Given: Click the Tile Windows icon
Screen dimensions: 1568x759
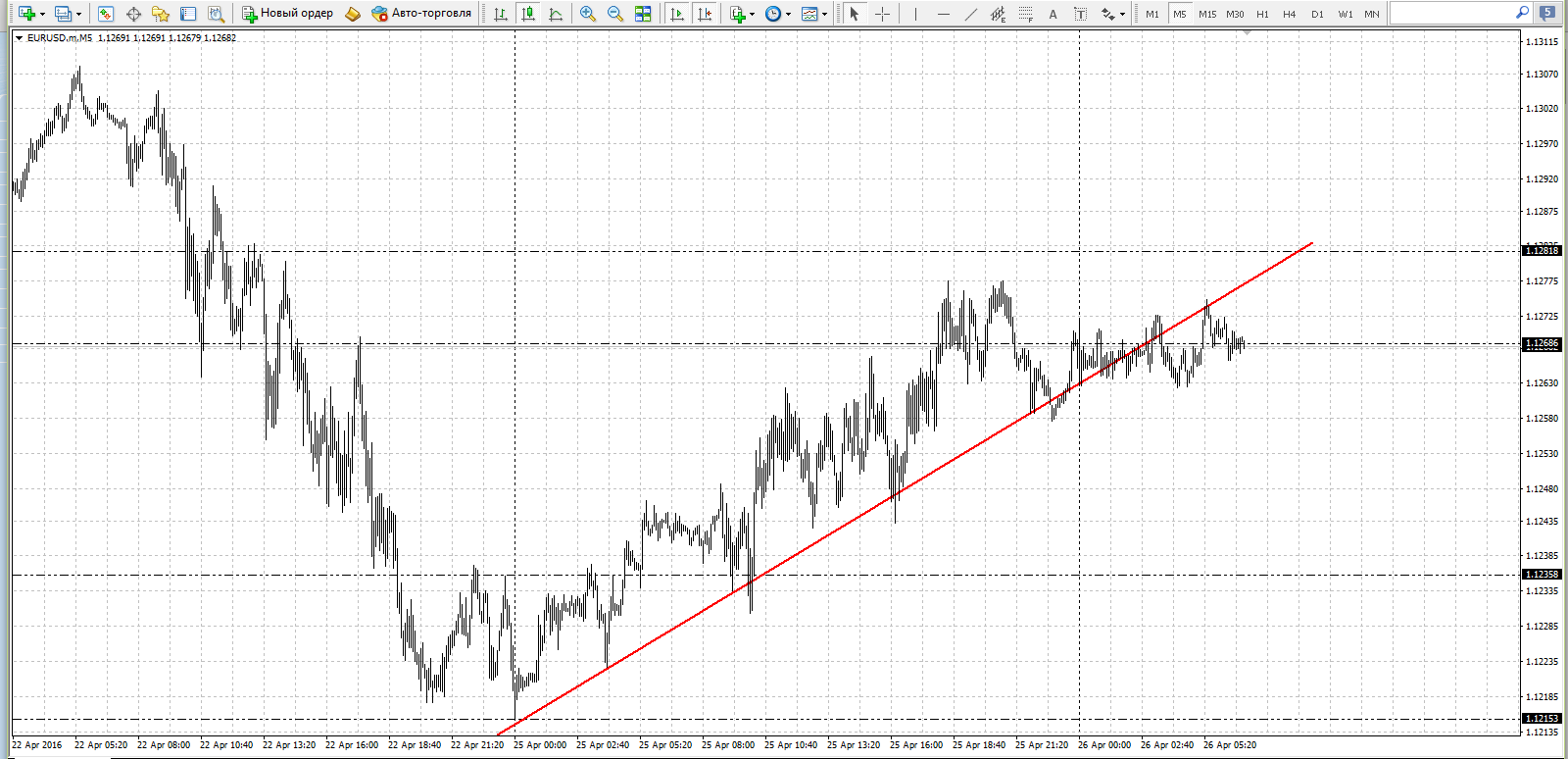Looking at the screenshot, I should tap(643, 14).
